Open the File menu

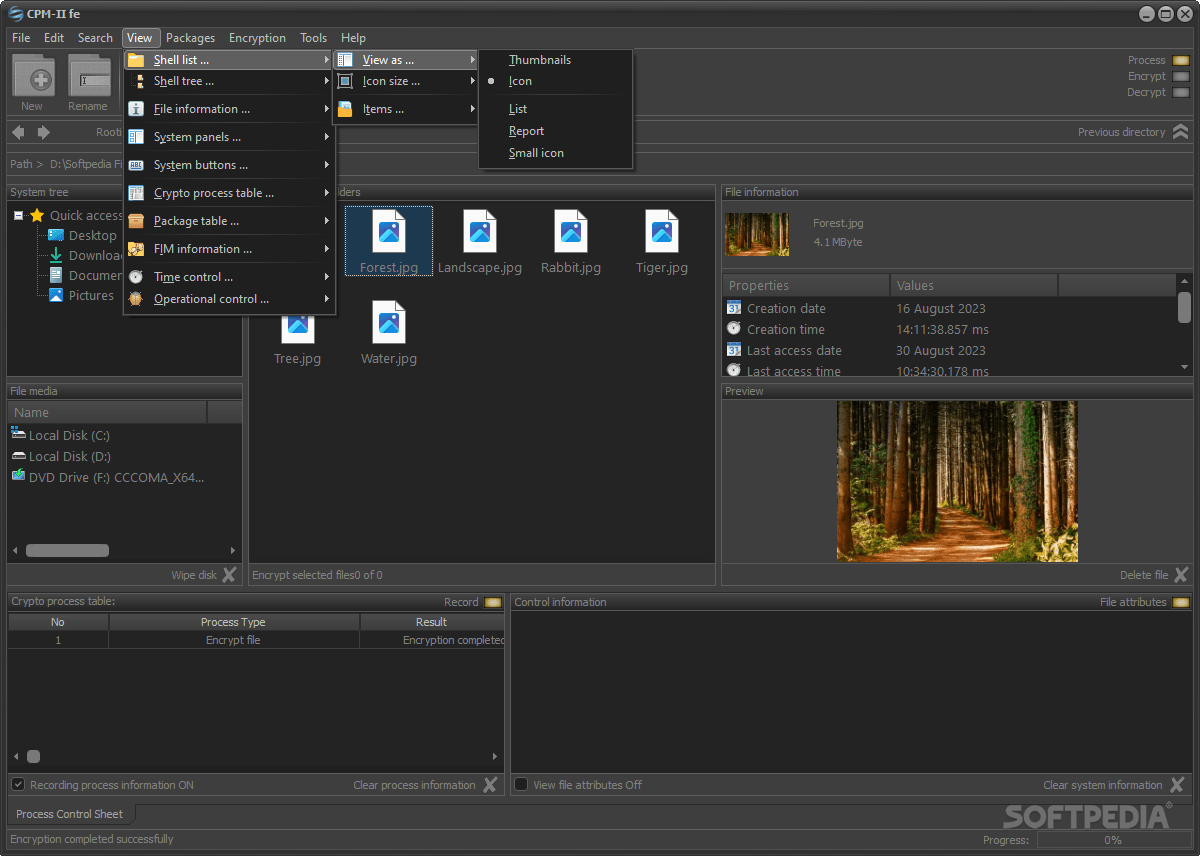21,38
